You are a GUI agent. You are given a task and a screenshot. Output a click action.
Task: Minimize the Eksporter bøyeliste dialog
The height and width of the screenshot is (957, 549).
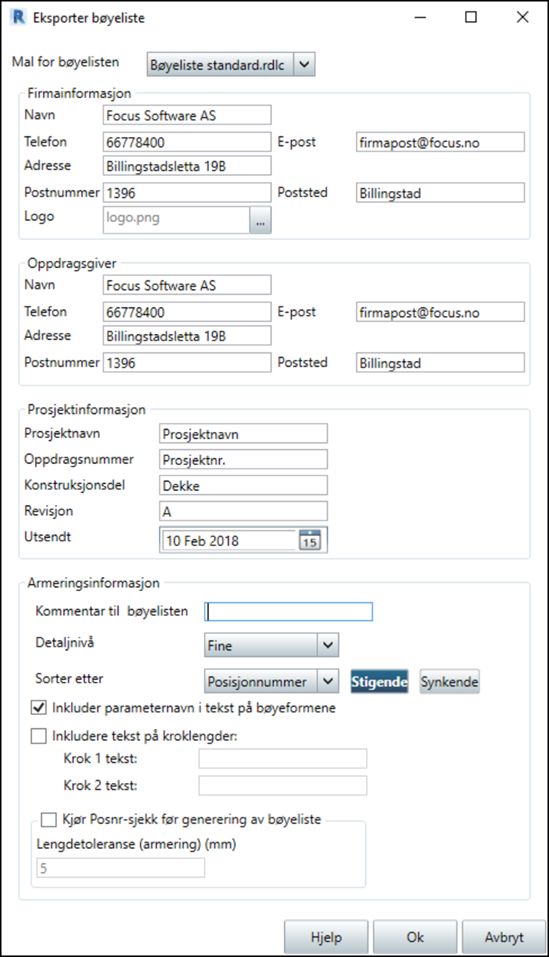[x=420, y=17]
